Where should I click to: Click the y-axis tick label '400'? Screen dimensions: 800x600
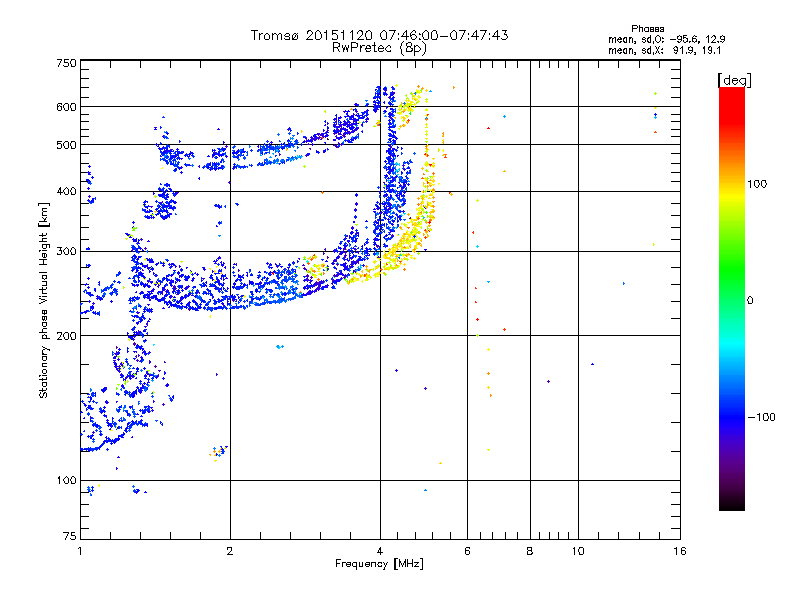(x=66, y=192)
